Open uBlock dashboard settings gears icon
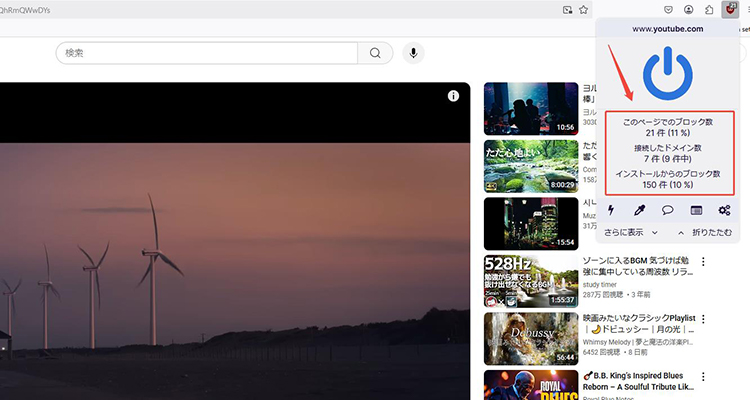Screen dimensions: 750x400 pyautogui.click(x=724, y=210)
